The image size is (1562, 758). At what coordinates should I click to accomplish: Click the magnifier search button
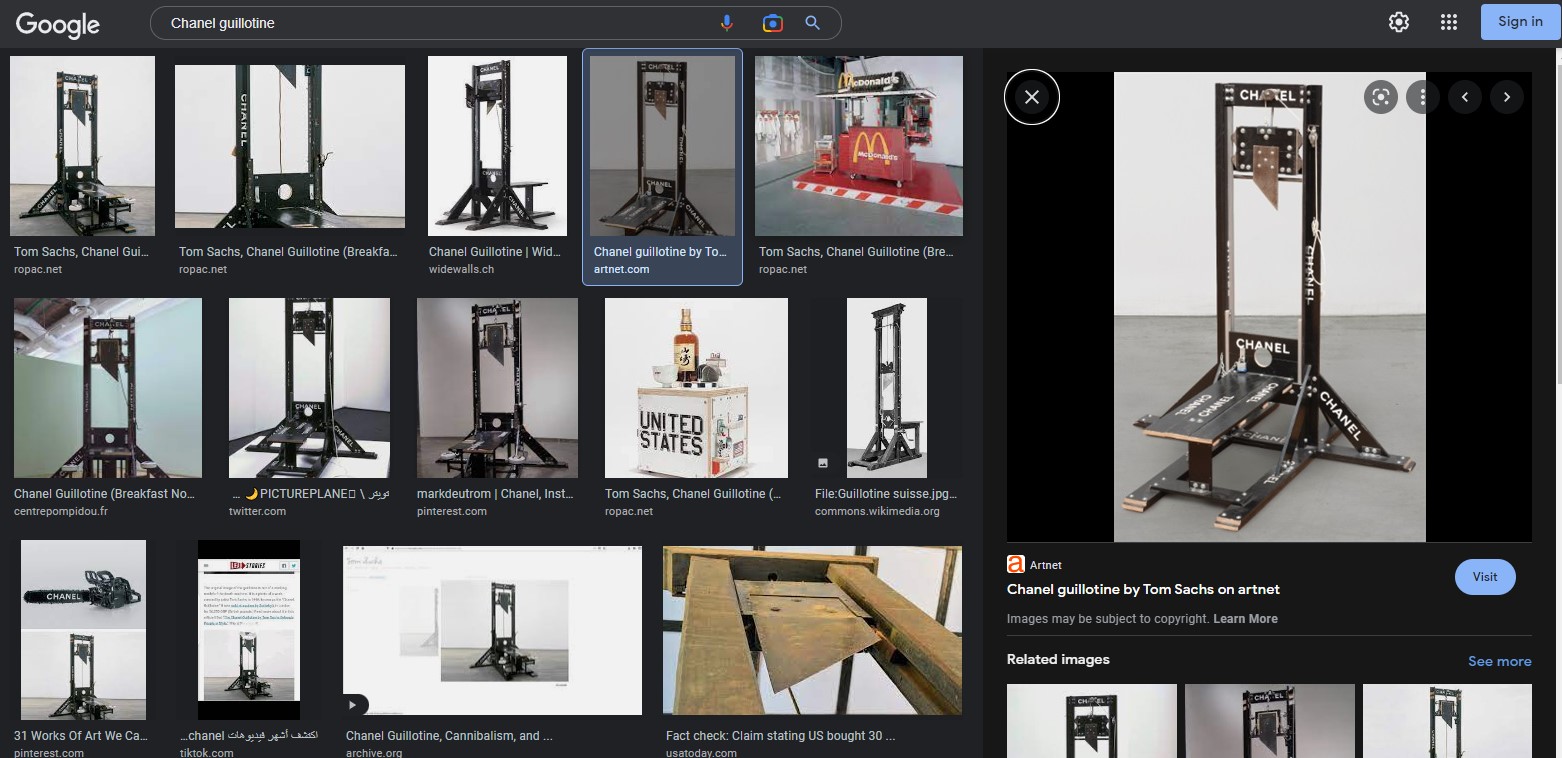pyautogui.click(x=813, y=23)
